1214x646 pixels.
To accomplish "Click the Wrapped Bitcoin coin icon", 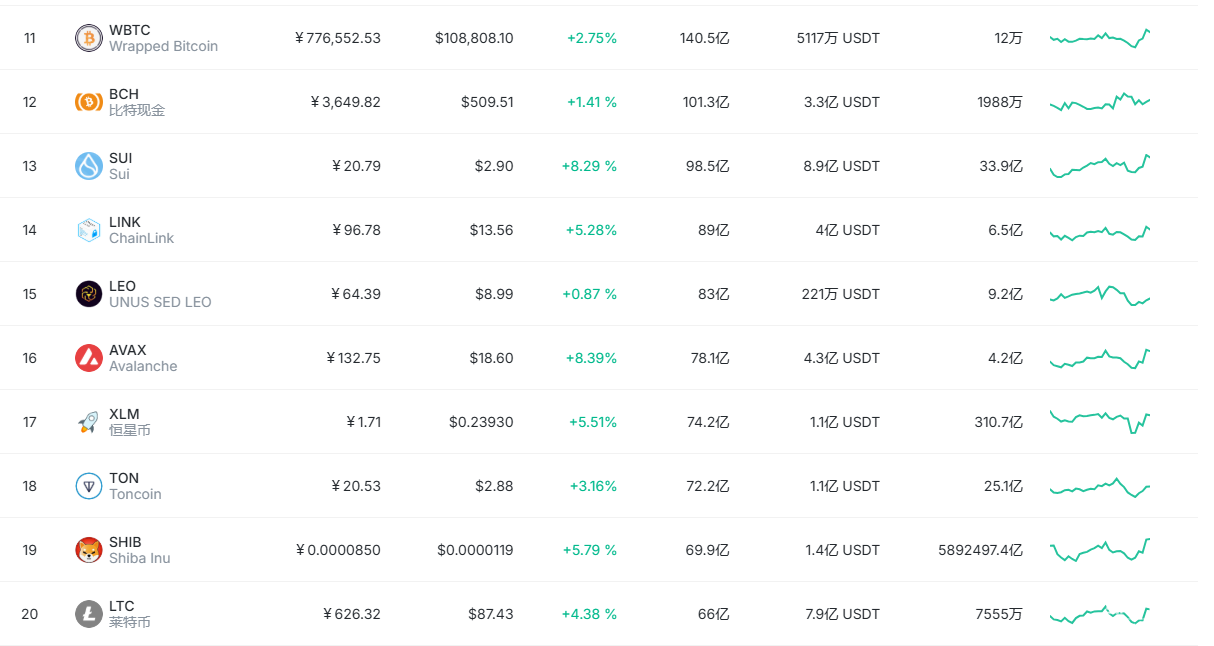I will (89, 38).
